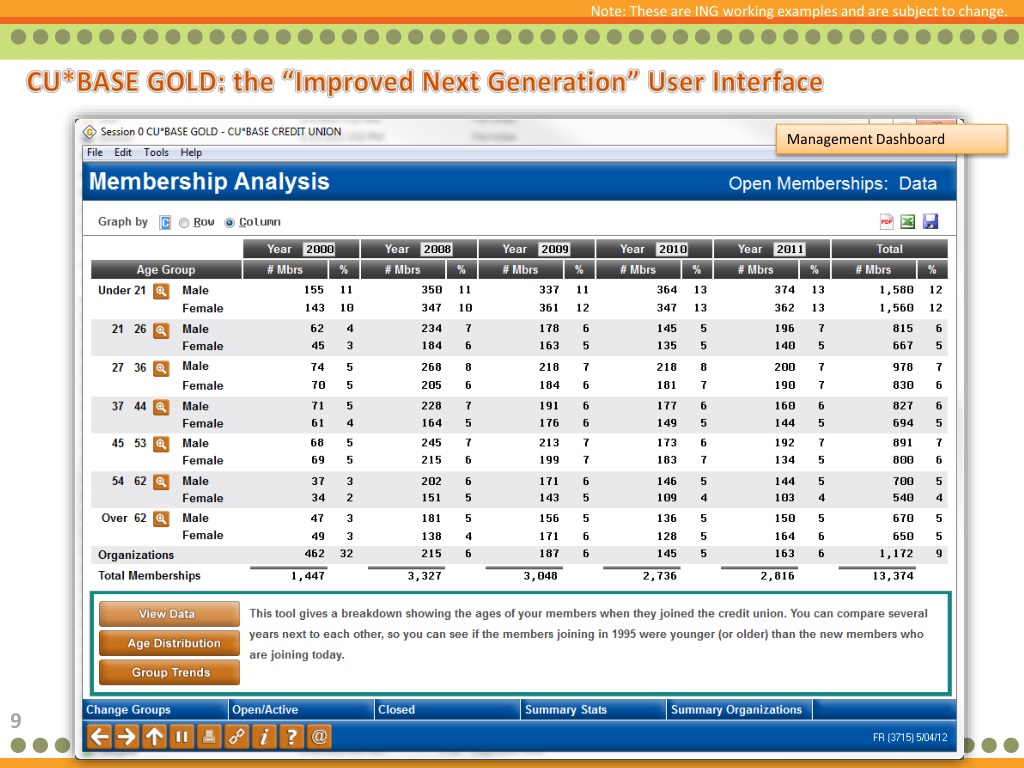
Task: Zoom into the 27-36 age group
Action: click(161, 368)
